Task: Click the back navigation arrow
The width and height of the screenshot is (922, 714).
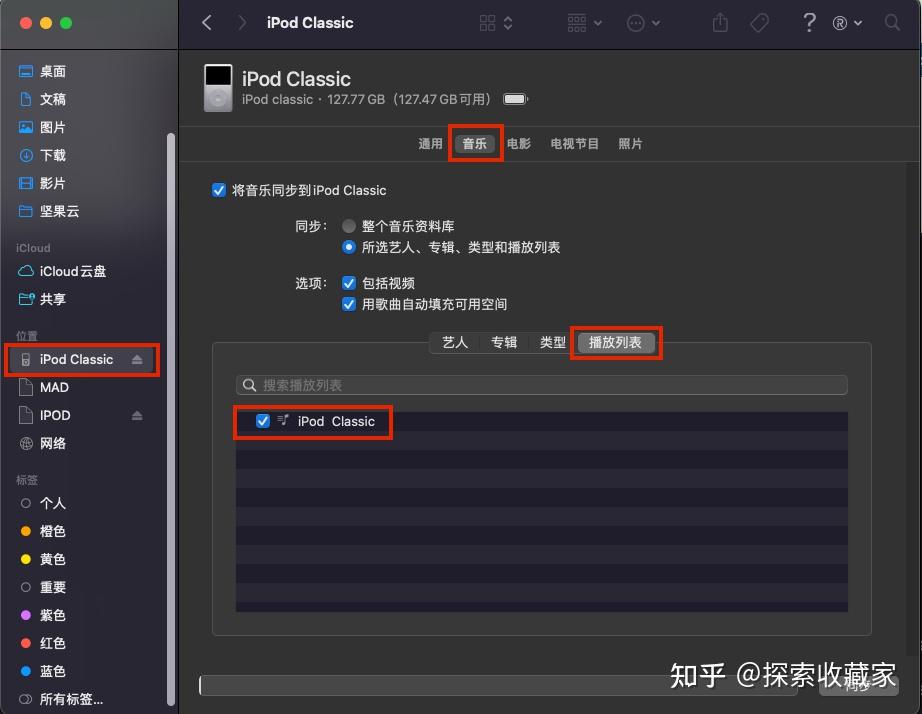Action: [207, 22]
